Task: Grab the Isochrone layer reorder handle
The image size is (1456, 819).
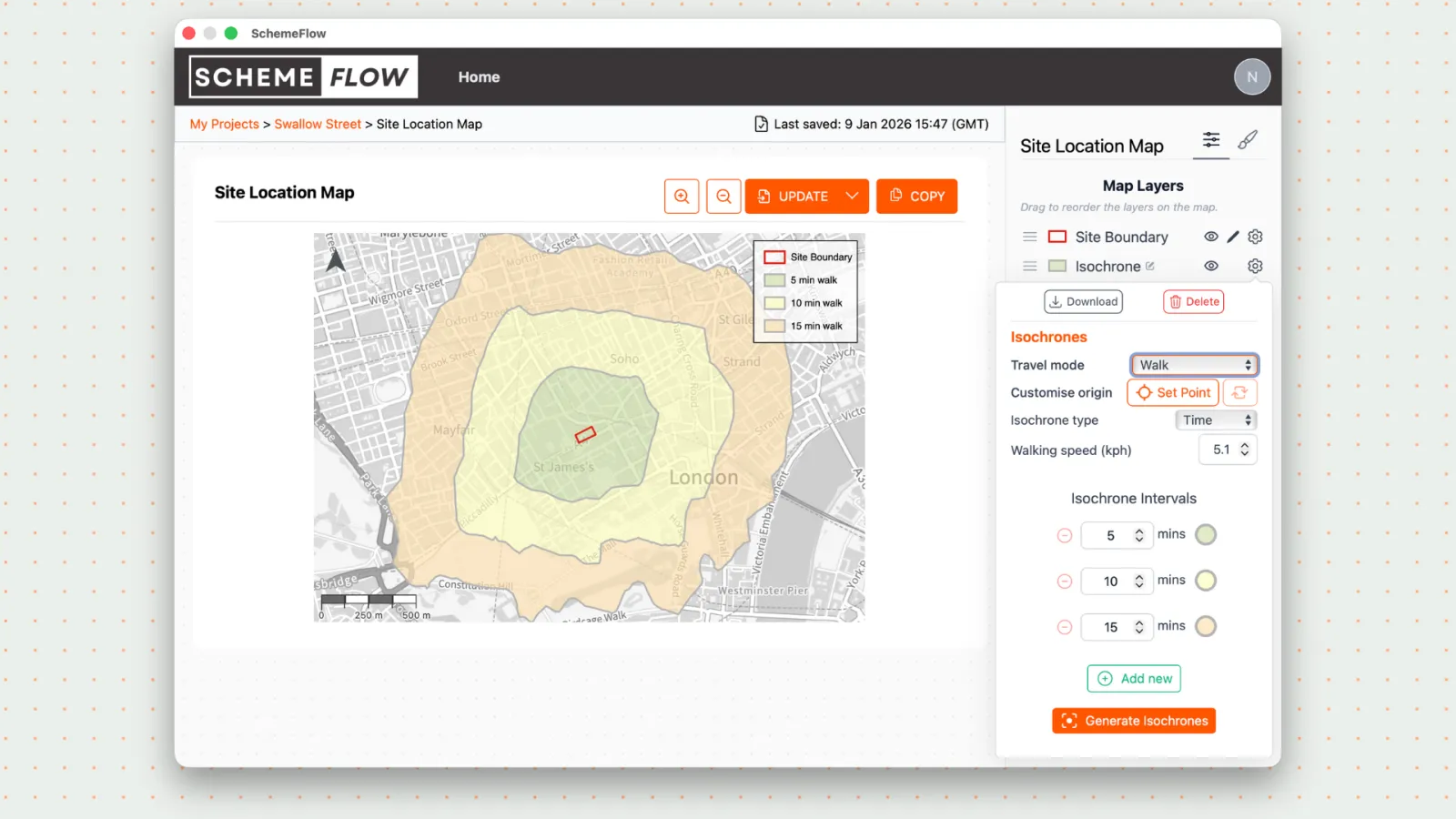Action: (x=1030, y=267)
